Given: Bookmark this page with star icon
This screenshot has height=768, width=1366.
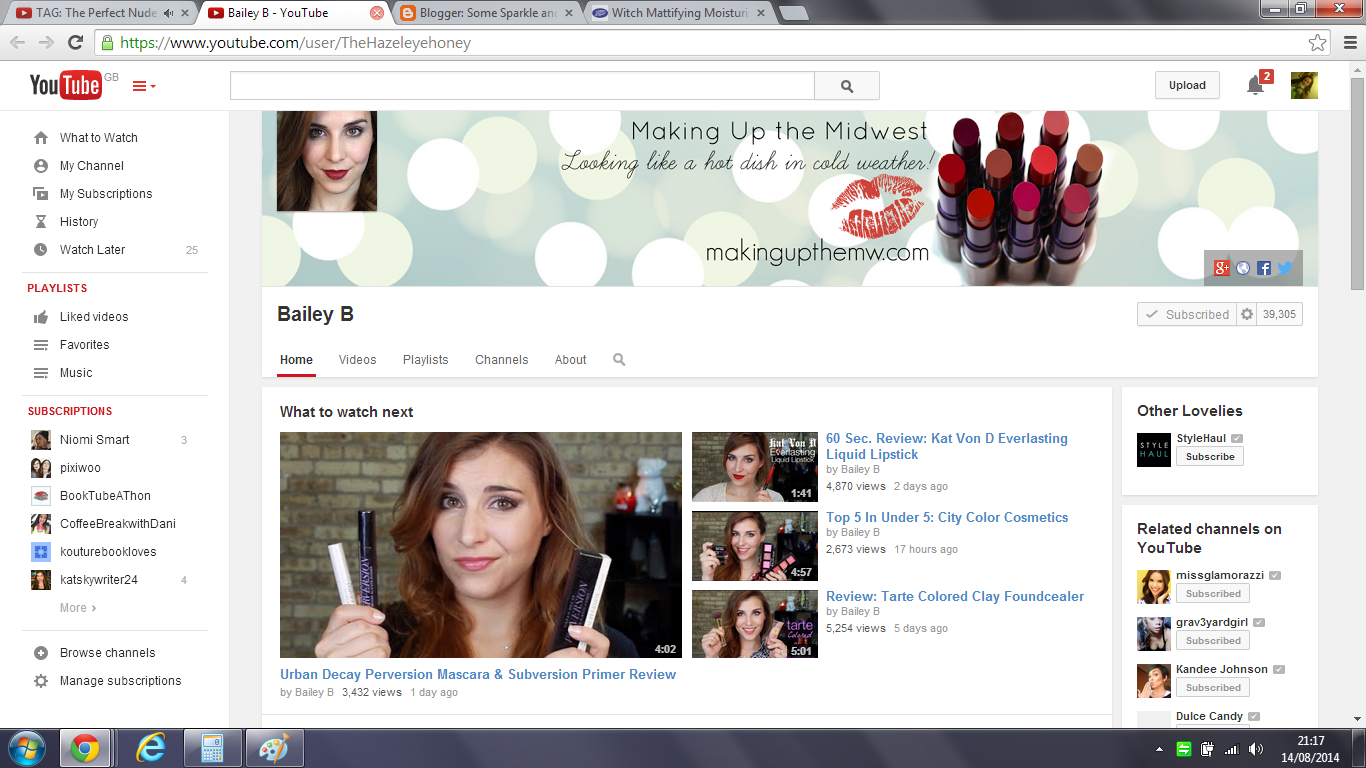Looking at the screenshot, I should click(1318, 43).
